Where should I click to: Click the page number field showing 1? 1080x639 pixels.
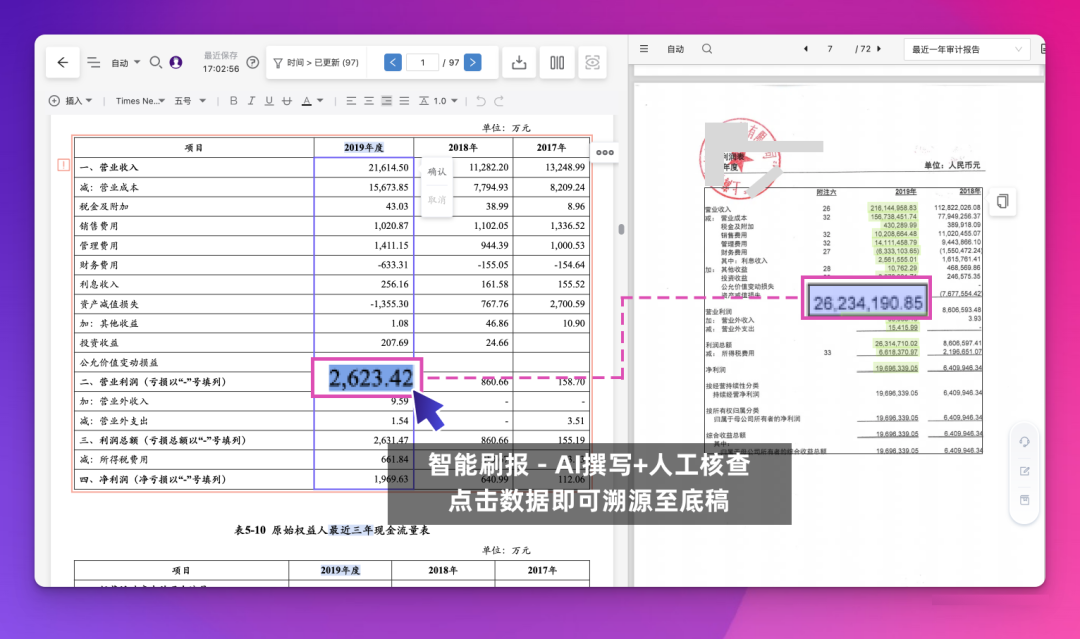point(423,63)
